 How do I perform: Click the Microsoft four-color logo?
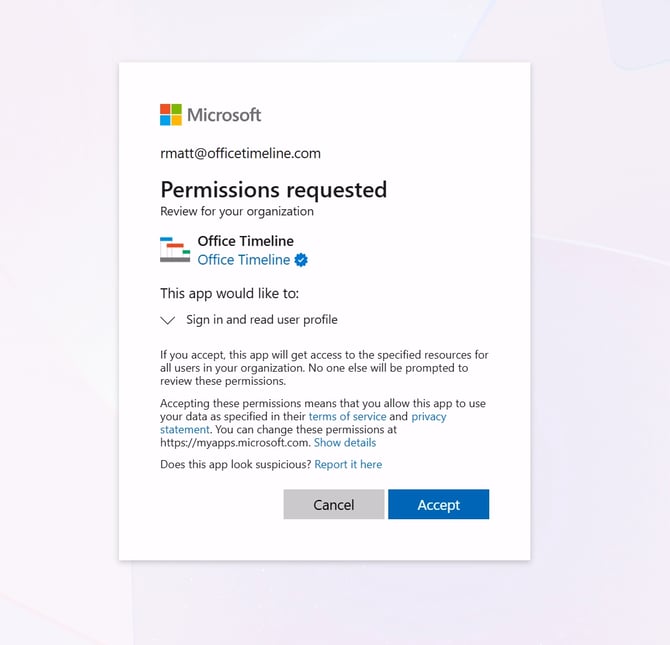coord(171,115)
